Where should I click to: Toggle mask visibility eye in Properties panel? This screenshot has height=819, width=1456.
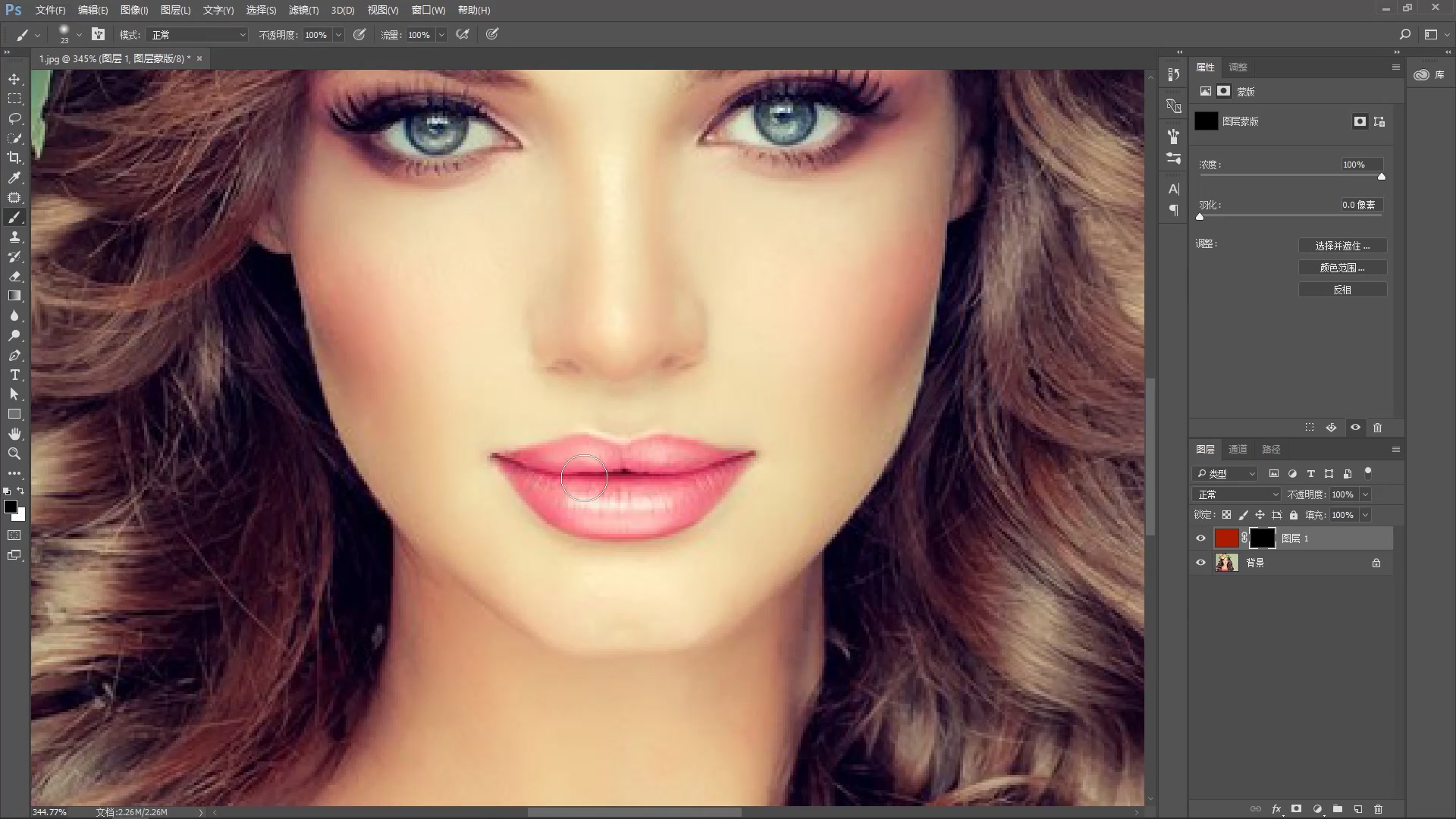click(x=1355, y=428)
